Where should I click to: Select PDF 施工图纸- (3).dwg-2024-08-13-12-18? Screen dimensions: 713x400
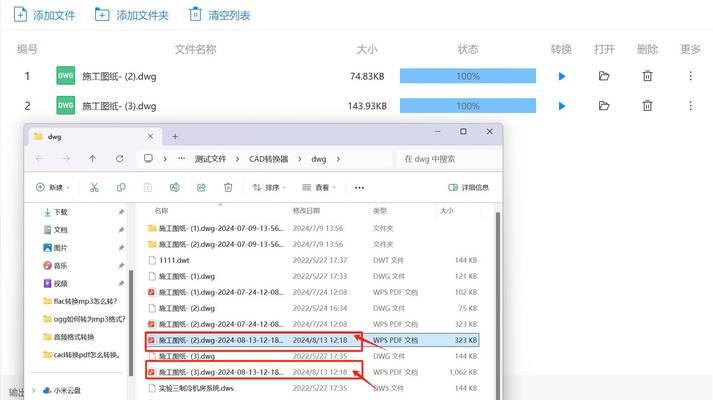(x=312, y=372)
